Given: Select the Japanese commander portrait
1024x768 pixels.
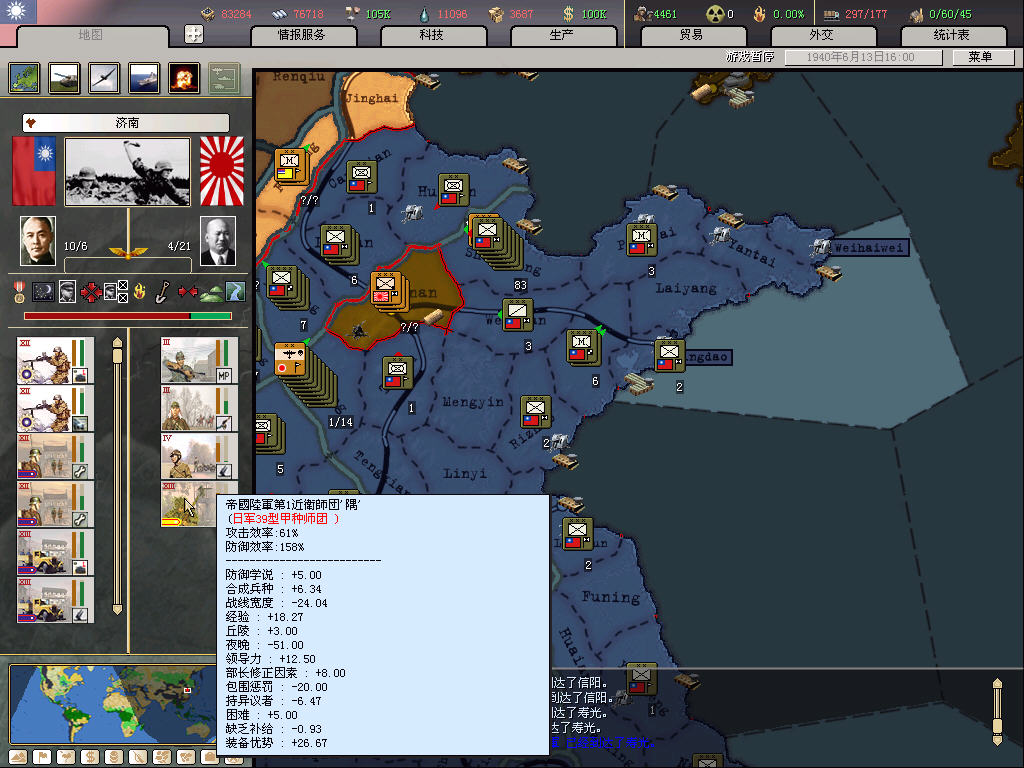Looking at the screenshot, I should pos(217,241).
